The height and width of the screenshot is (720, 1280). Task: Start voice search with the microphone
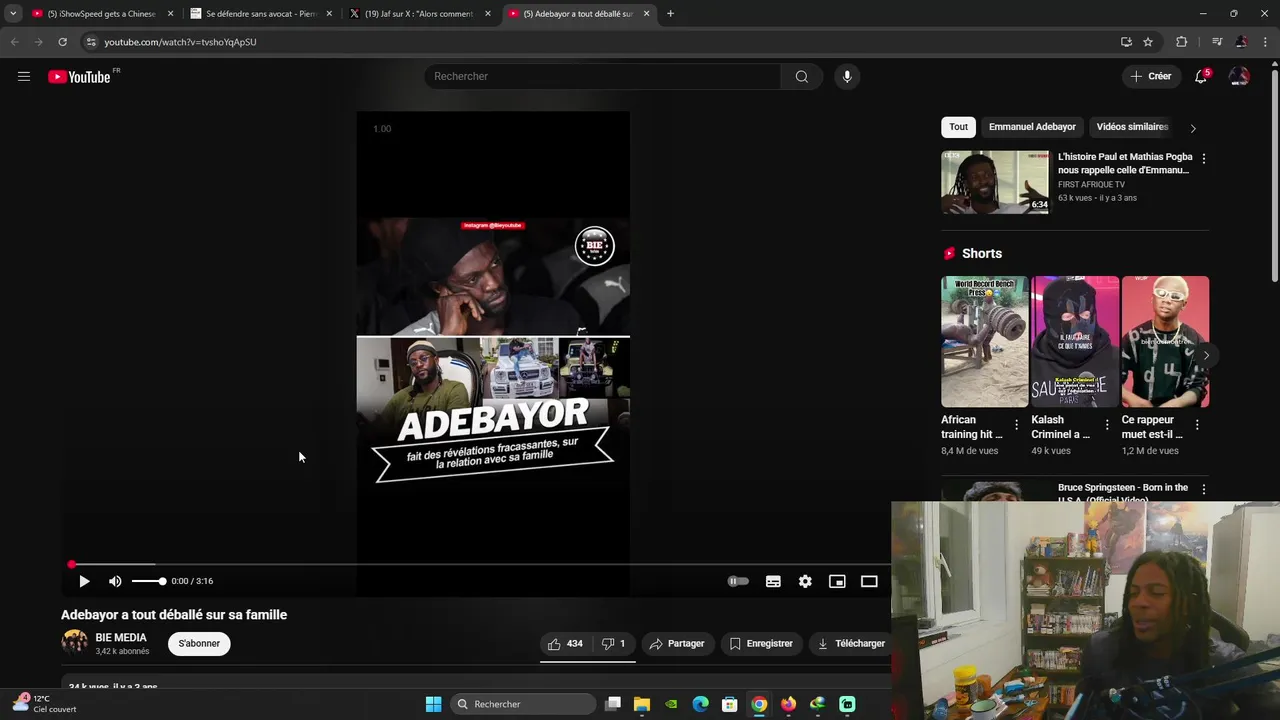[x=847, y=76]
